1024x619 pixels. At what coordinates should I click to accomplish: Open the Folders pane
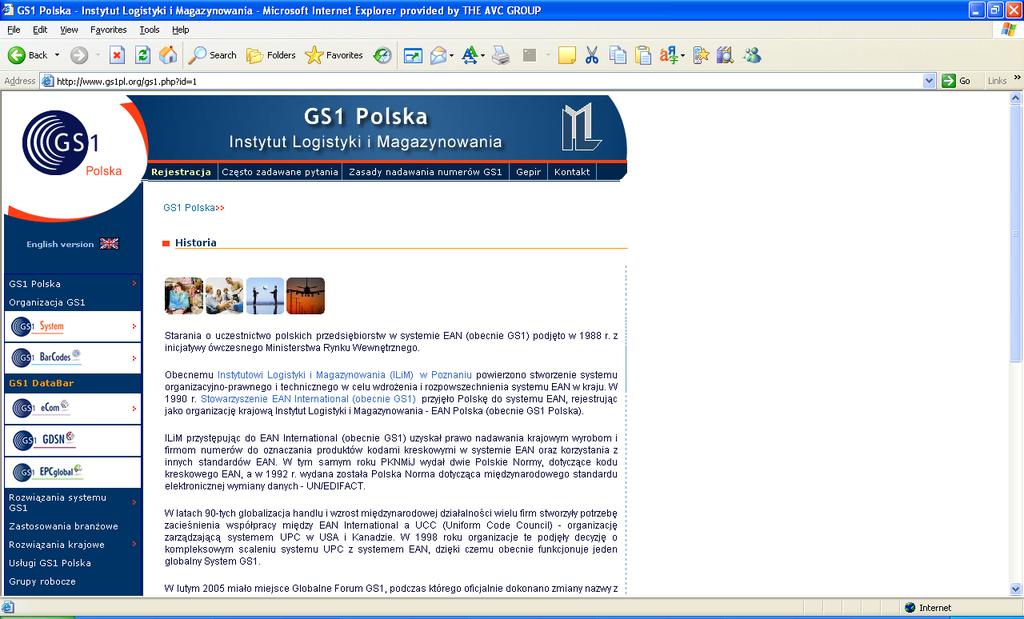271,56
